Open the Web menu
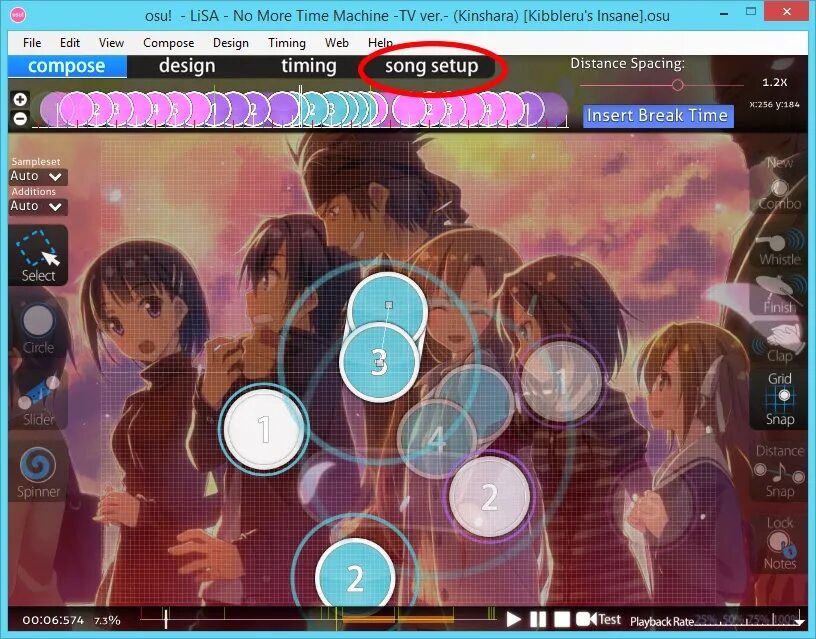Image resolution: width=816 pixels, height=639 pixels. [337, 43]
